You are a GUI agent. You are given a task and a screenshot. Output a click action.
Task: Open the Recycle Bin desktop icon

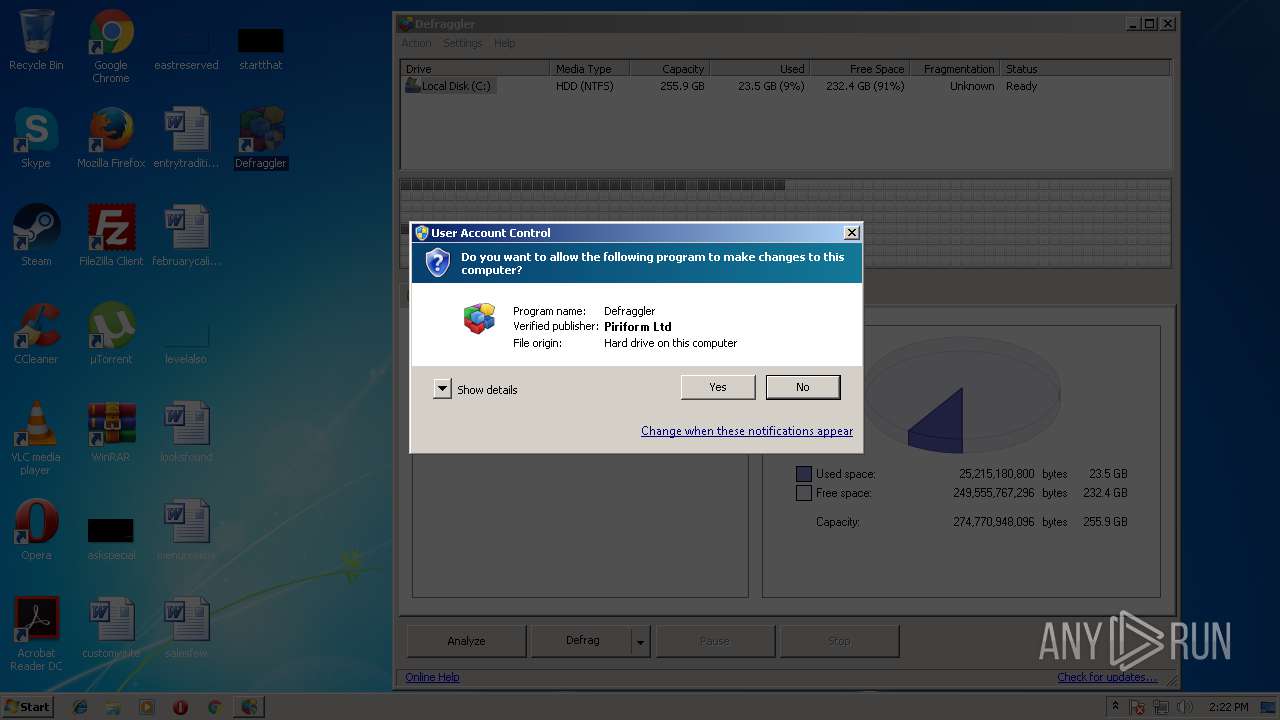tap(36, 40)
